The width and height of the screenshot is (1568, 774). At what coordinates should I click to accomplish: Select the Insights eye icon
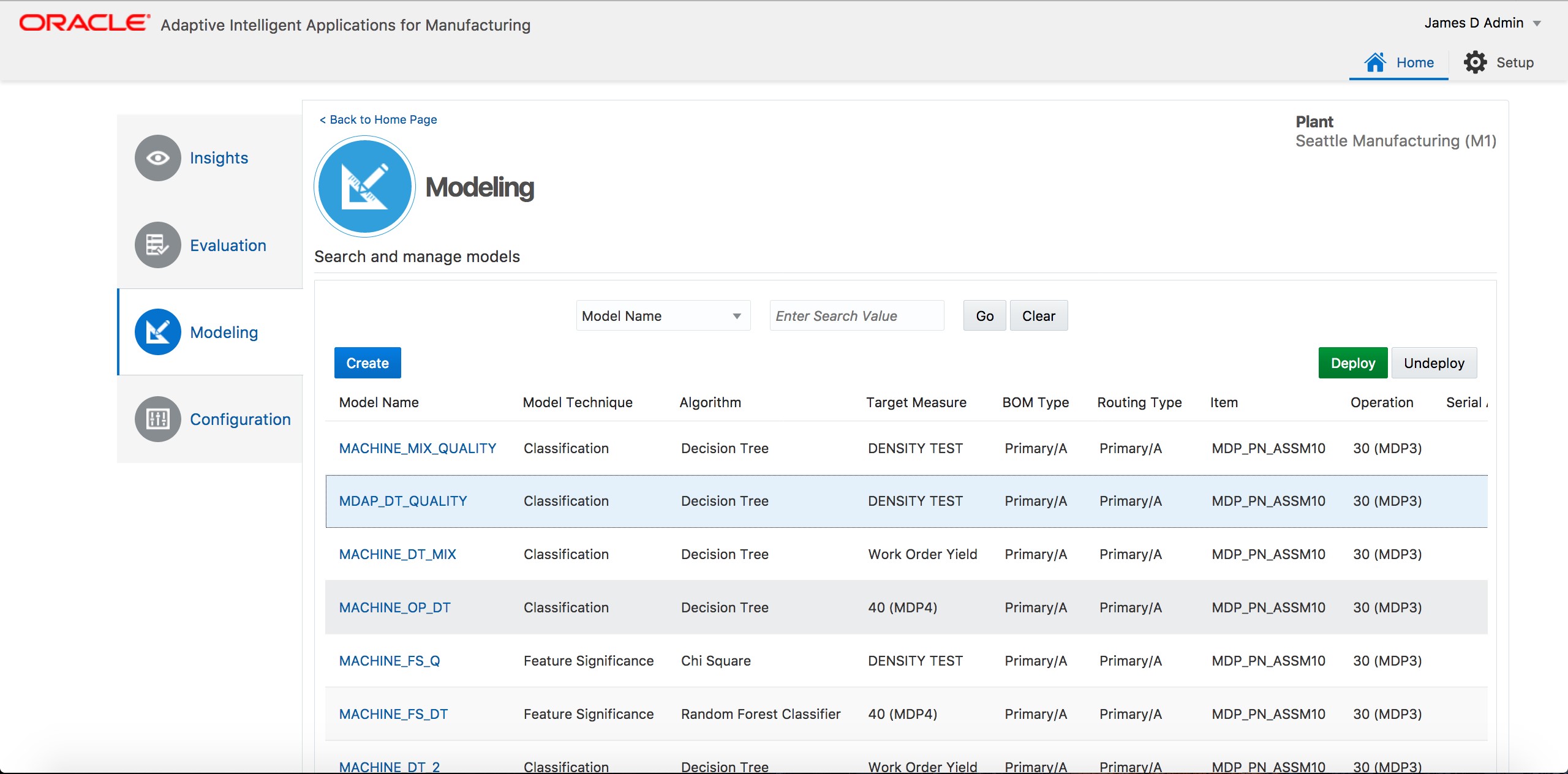[x=157, y=157]
